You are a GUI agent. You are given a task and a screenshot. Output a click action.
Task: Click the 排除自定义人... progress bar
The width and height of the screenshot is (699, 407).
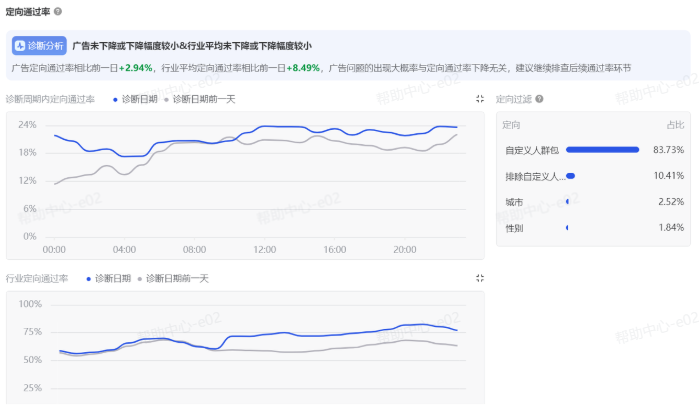pos(570,176)
